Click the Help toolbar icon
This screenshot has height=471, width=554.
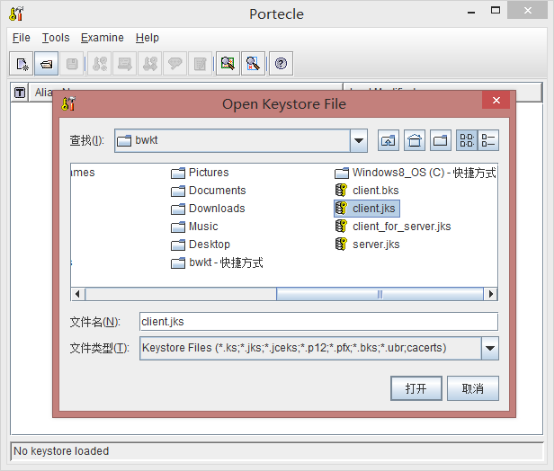tap(281, 64)
